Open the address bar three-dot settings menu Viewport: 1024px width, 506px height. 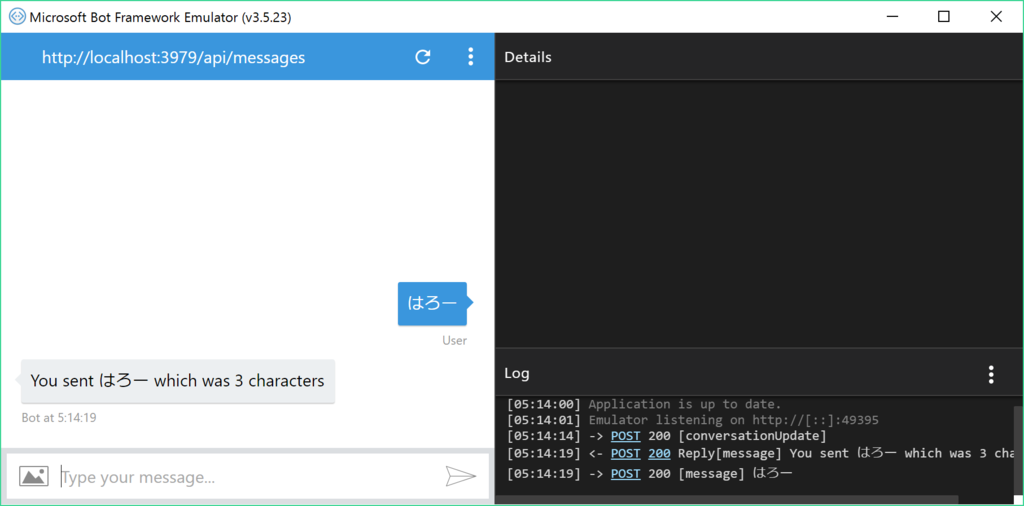pos(470,57)
